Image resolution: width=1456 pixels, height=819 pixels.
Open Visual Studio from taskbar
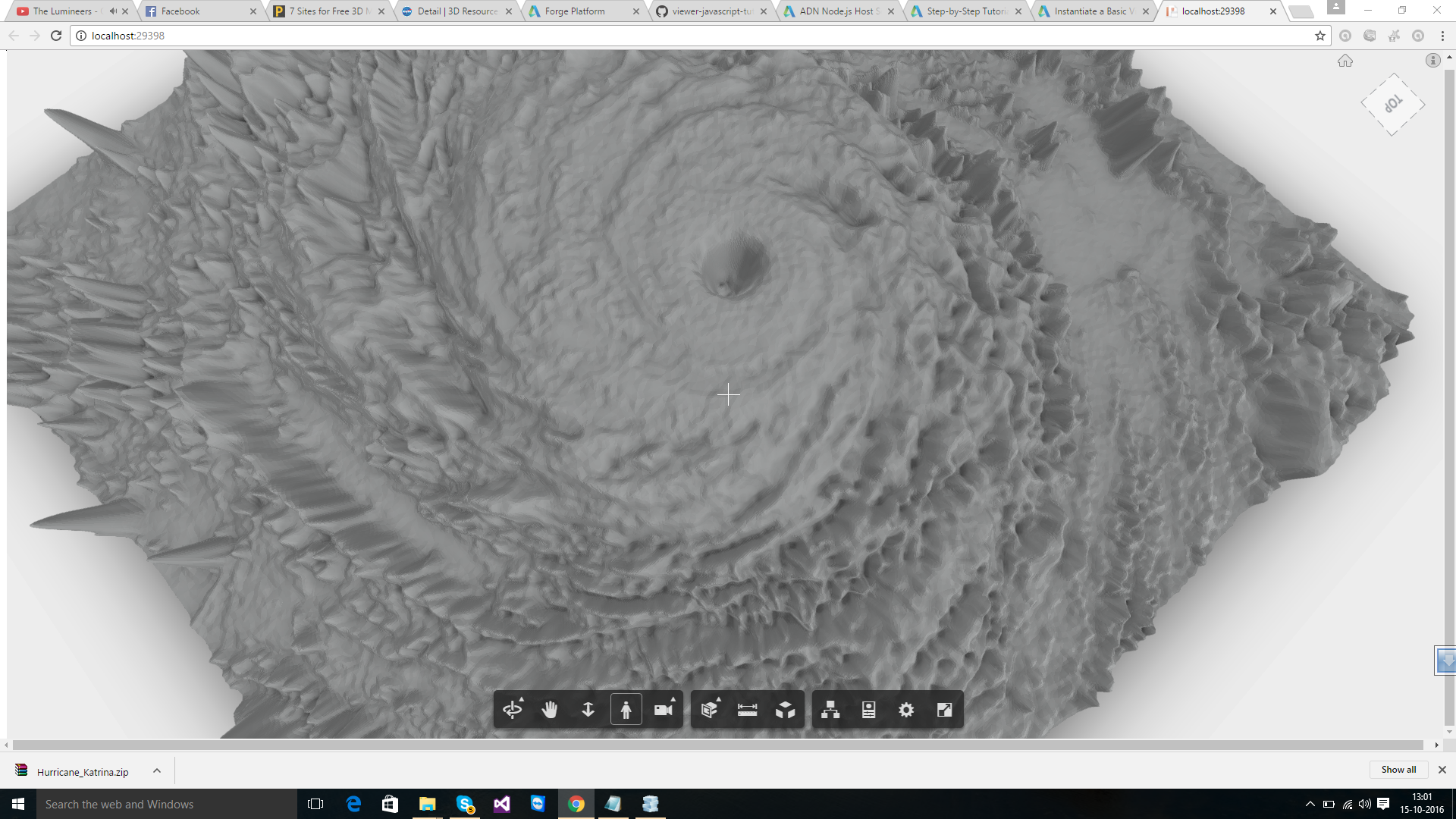point(502,804)
